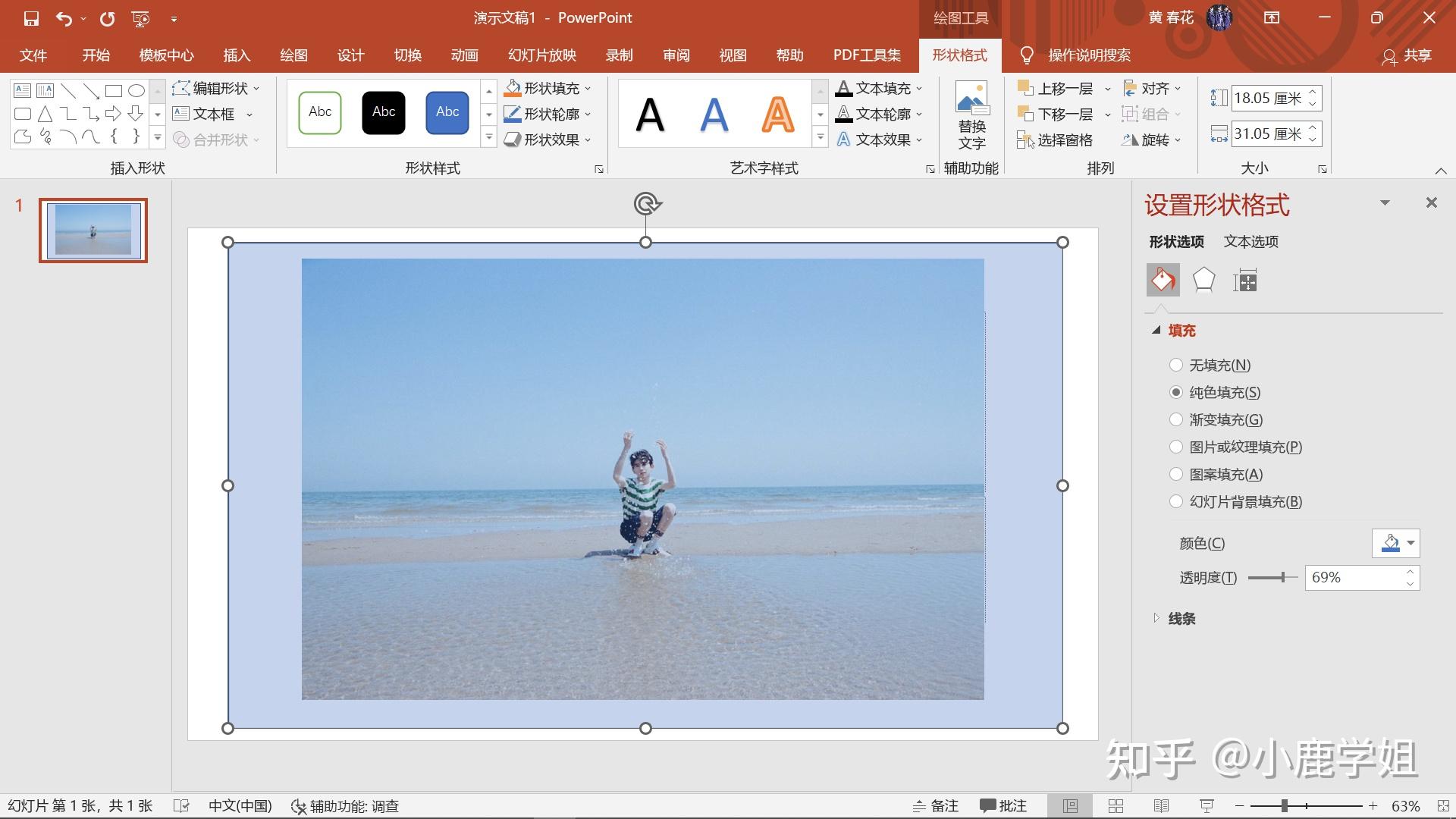
Task: Switch to Text Options (文本选项) tab
Action: [x=1250, y=242]
